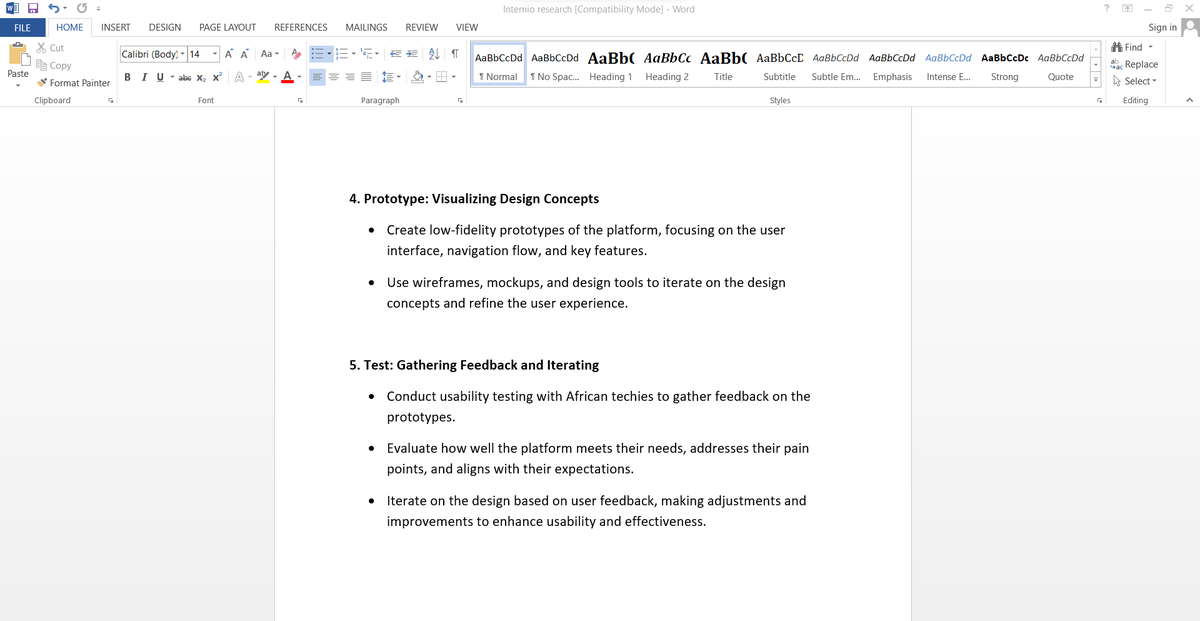Open the Font dialog launcher

coord(300,101)
